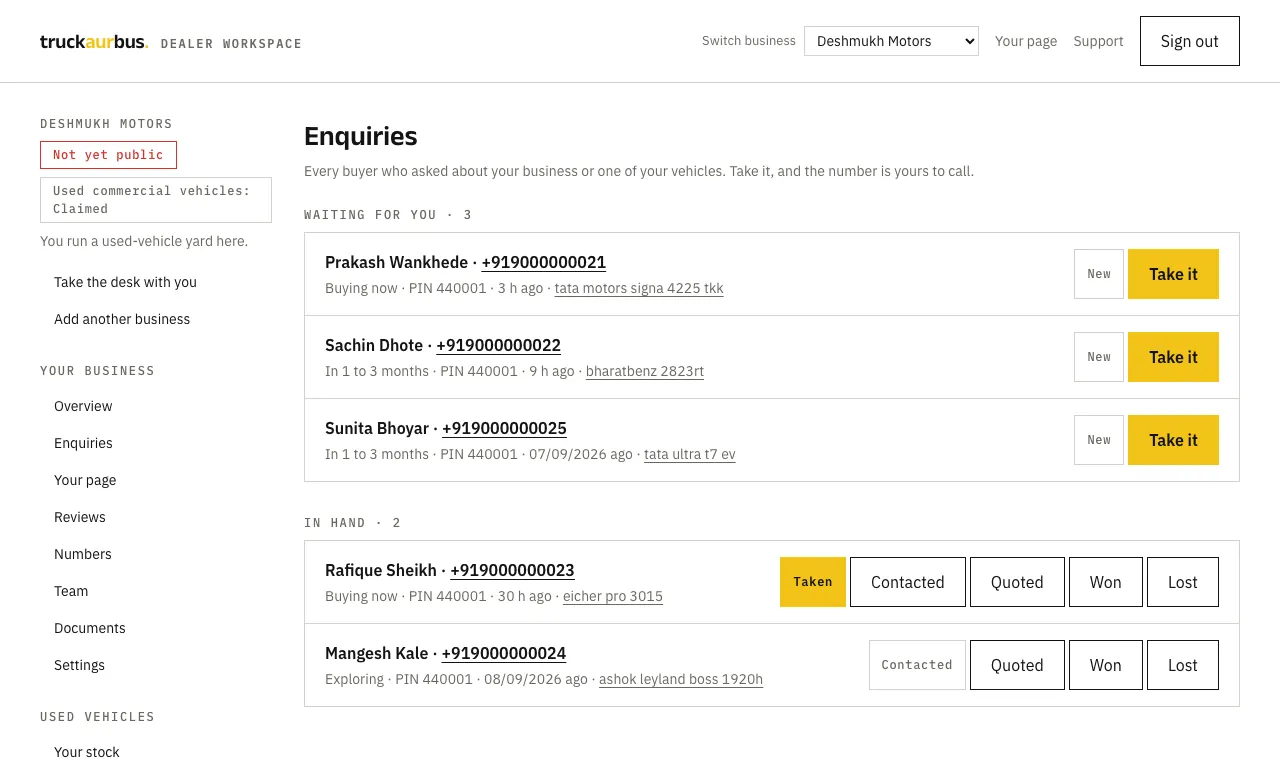This screenshot has height=760, width=1280.
Task: Open bharatbenz 2823rt vehicle link
Action: pos(645,371)
